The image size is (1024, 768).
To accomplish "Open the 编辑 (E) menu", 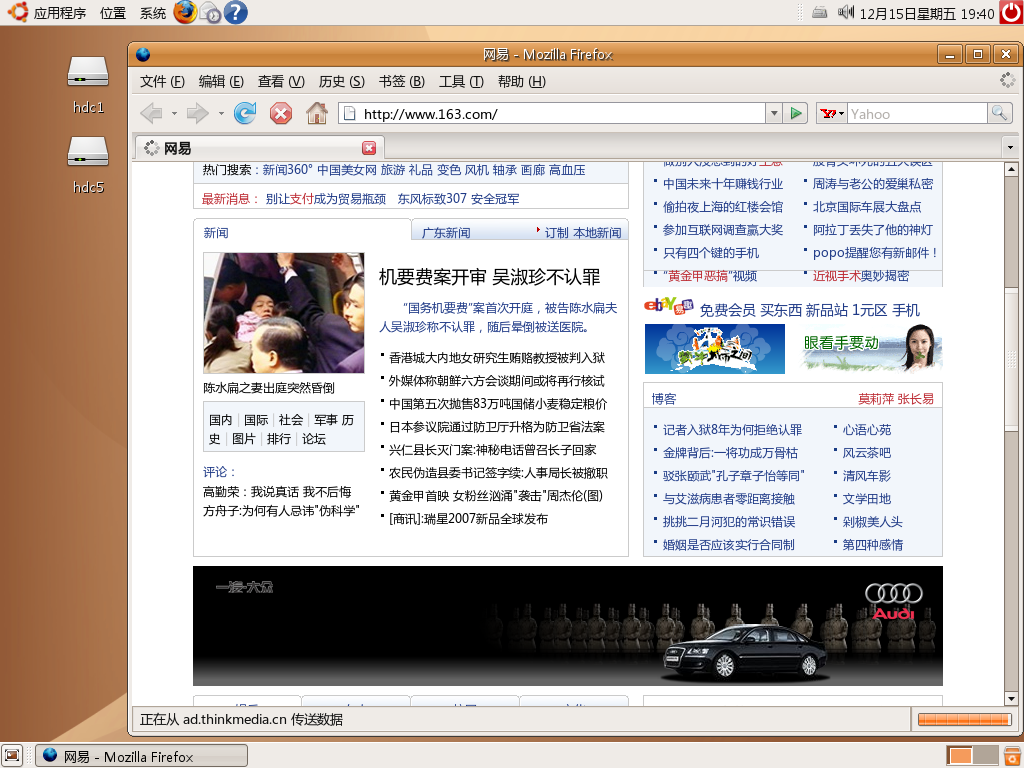I will 221,81.
